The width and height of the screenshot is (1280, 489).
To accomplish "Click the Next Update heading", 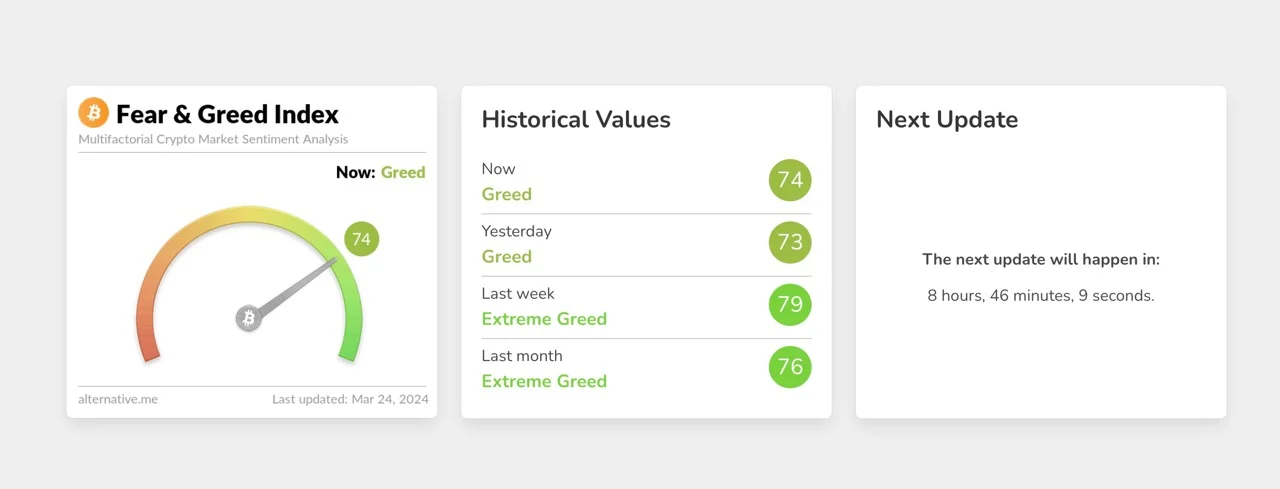I will click(947, 120).
